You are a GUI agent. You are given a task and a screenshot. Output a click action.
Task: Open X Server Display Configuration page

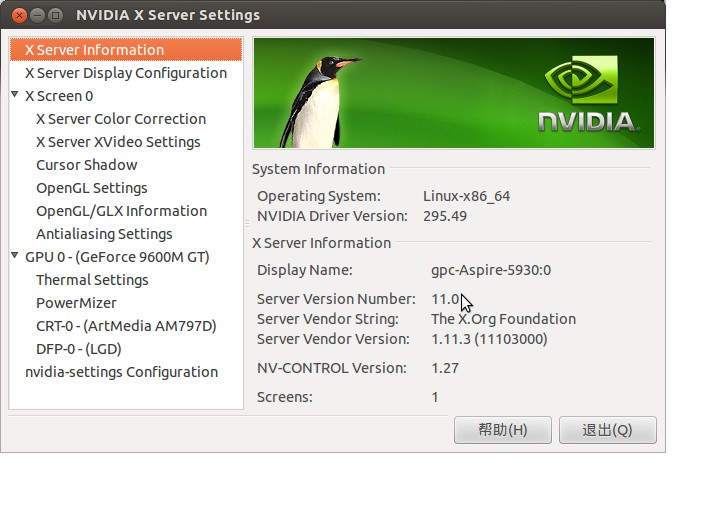click(126, 73)
